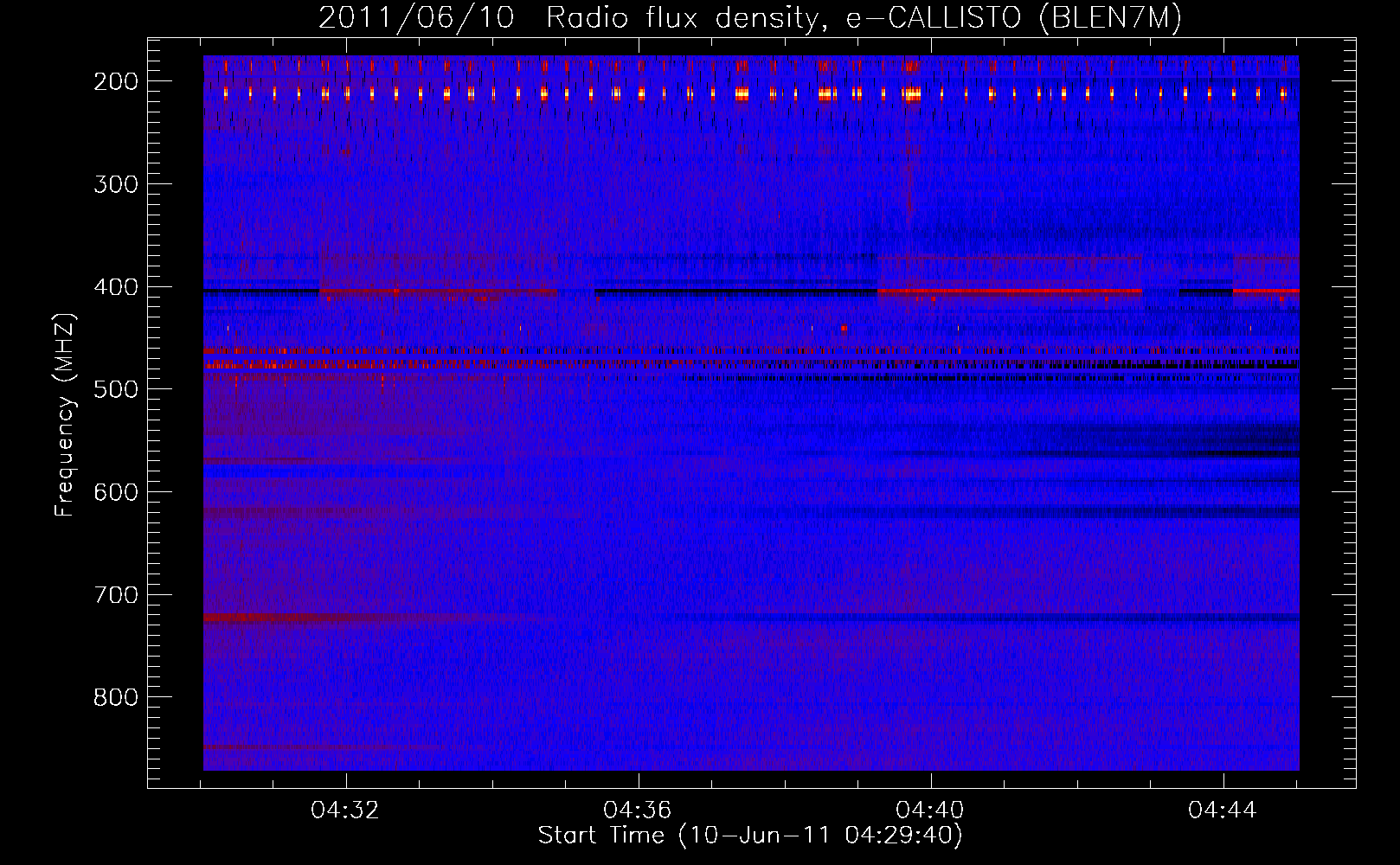Click the plot title '2011/06/10 Radio flux density'
Screen dimensions: 1400x865
point(750,17)
